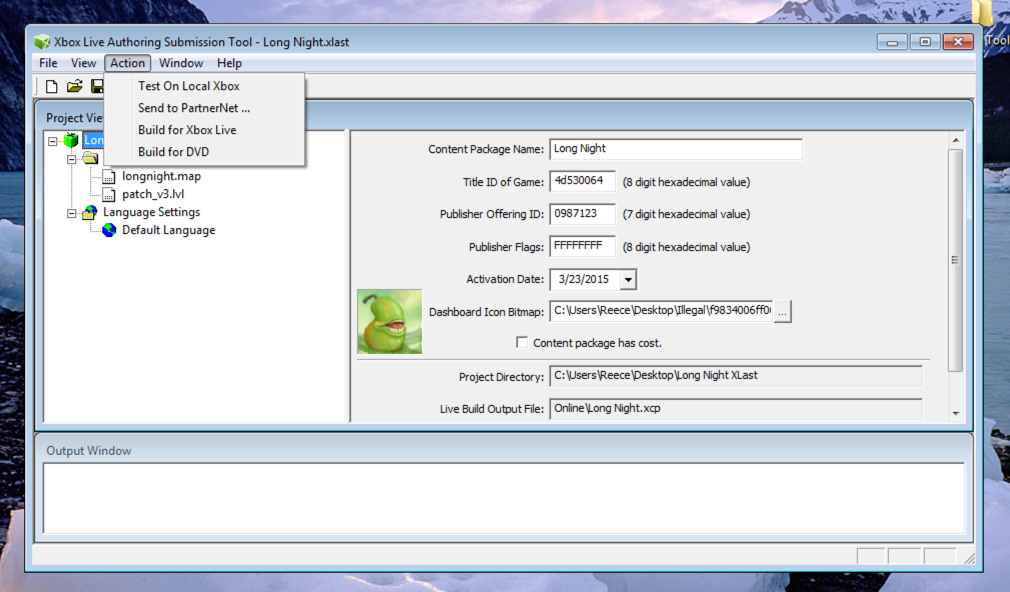The image size is (1010, 592).
Task: Click the Save floppy disk icon
Action: (x=97, y=86)
